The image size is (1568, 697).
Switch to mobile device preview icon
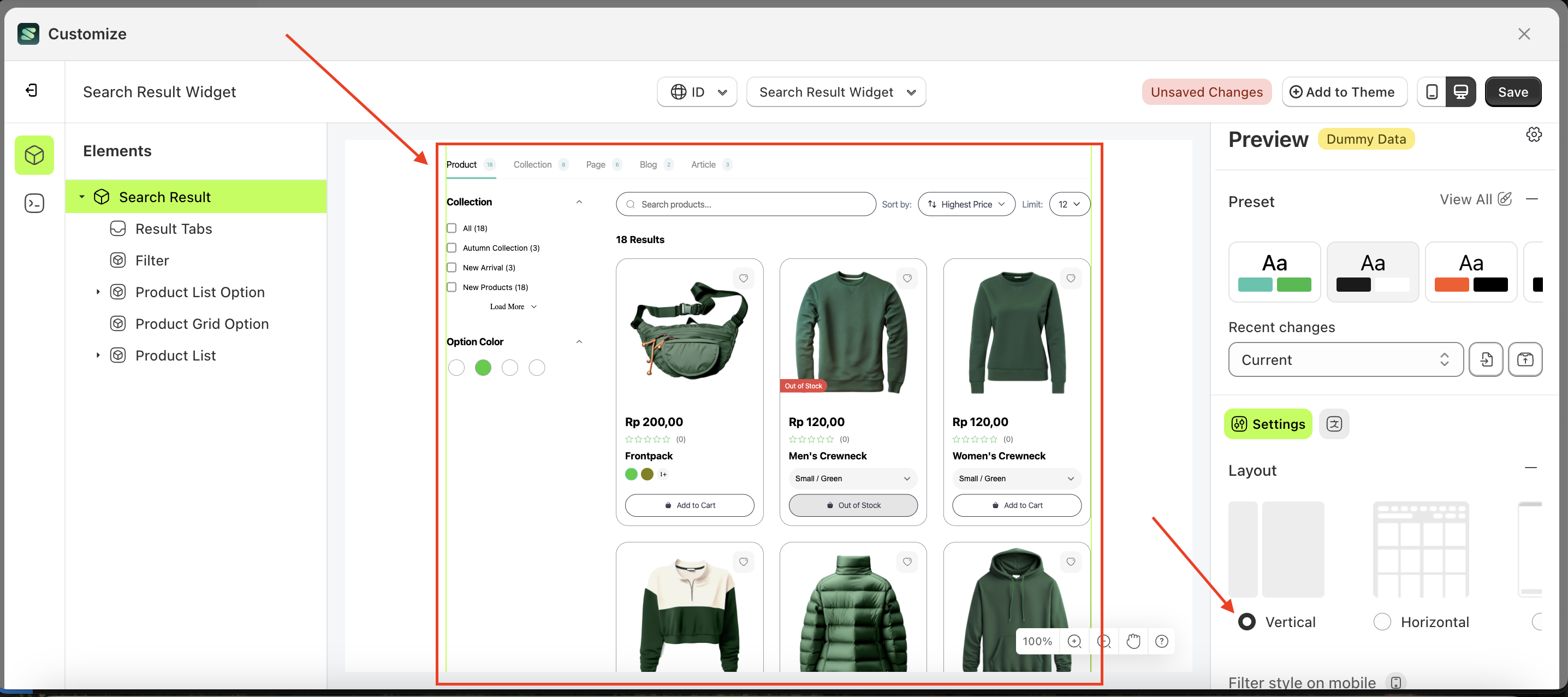[x=1432, y=92]
